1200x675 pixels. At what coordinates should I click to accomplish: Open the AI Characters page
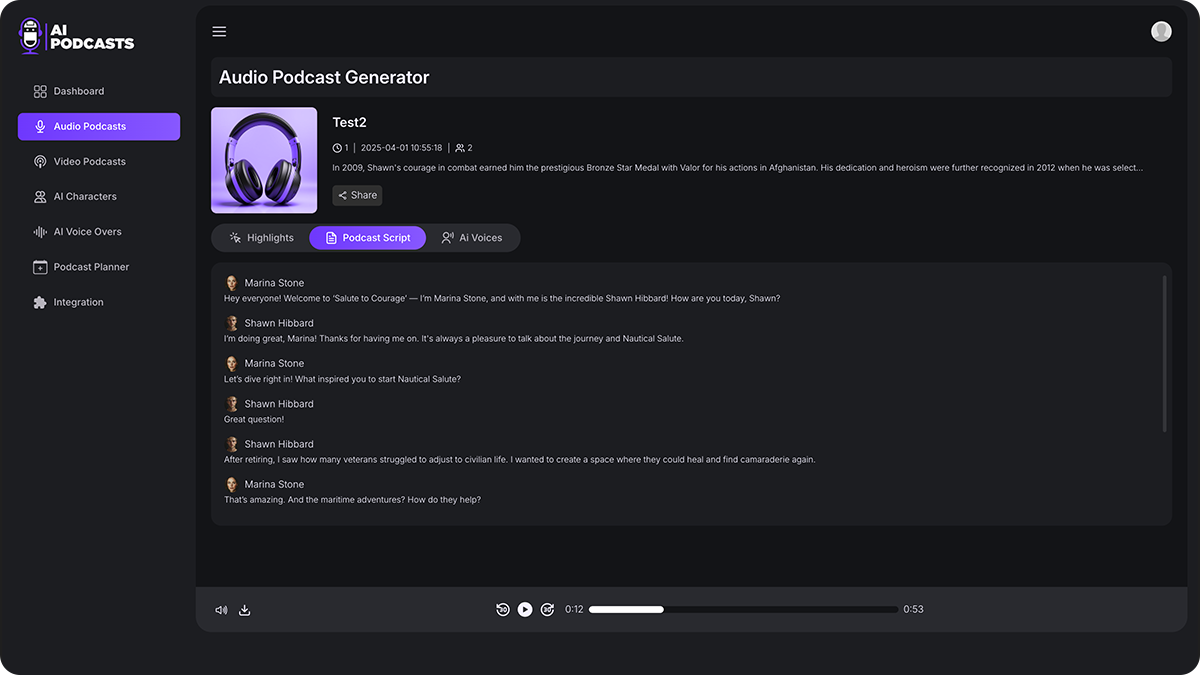[85, 197]
